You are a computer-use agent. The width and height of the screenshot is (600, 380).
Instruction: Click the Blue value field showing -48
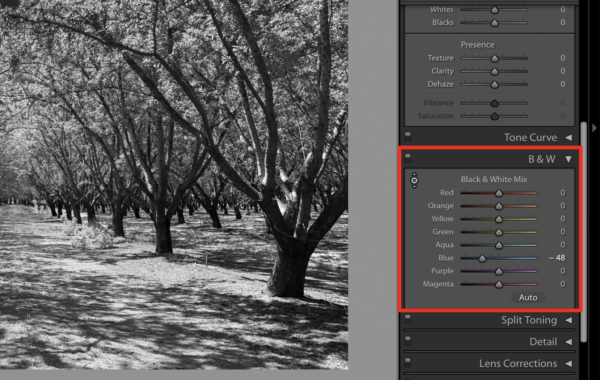click(x=557, y=258)
